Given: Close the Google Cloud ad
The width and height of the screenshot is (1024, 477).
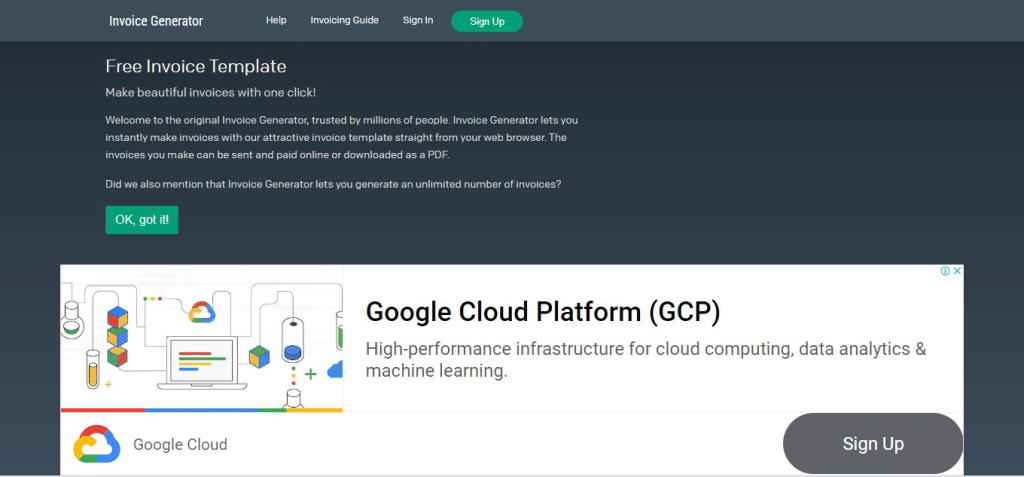Looking at the screenshot, I should pyautogui.click(x=957, y=271).
